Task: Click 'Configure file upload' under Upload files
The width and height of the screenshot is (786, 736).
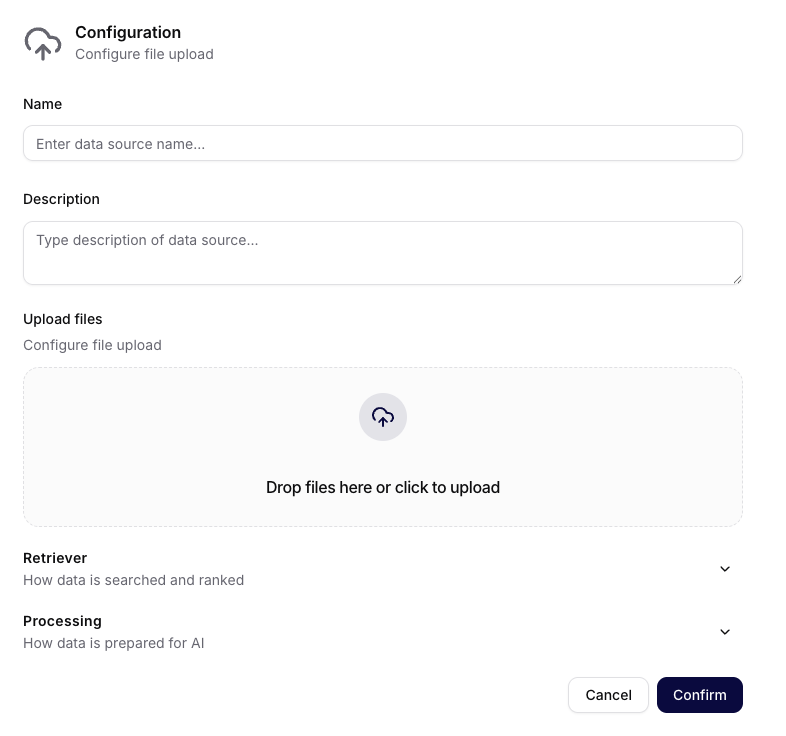Action: coord(92,345)
